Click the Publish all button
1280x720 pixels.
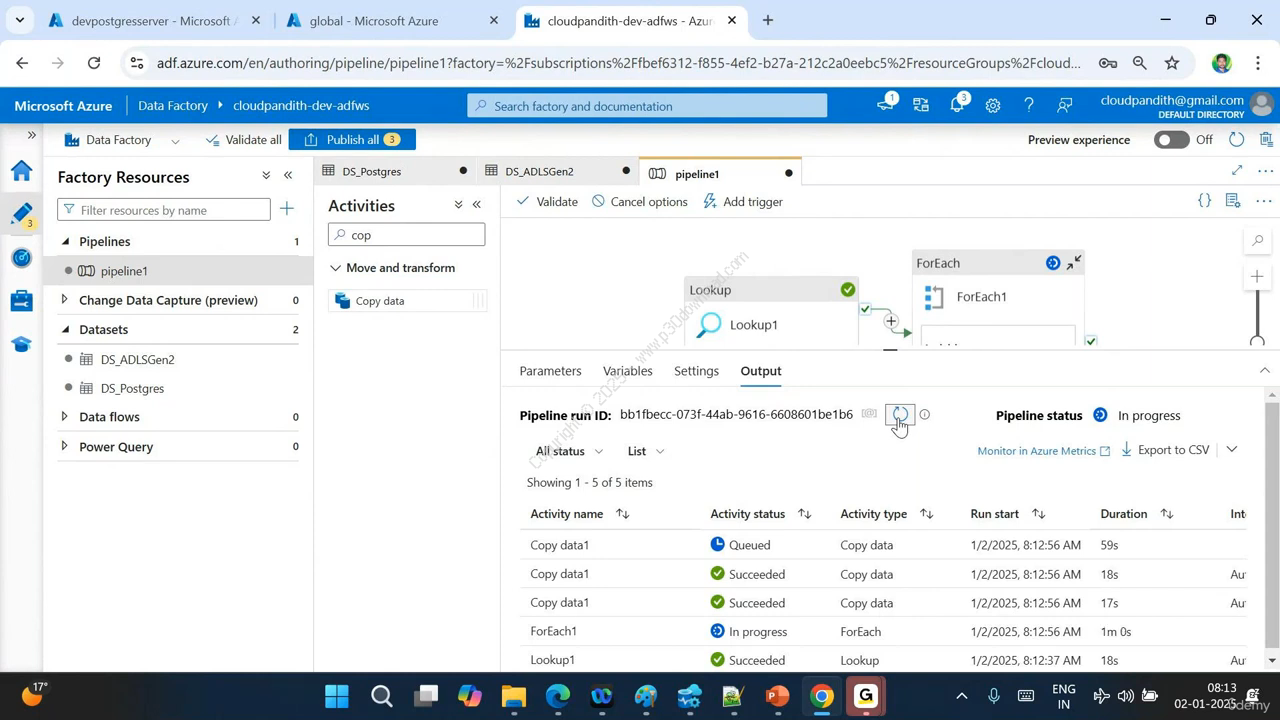click(x=352, y=140)
